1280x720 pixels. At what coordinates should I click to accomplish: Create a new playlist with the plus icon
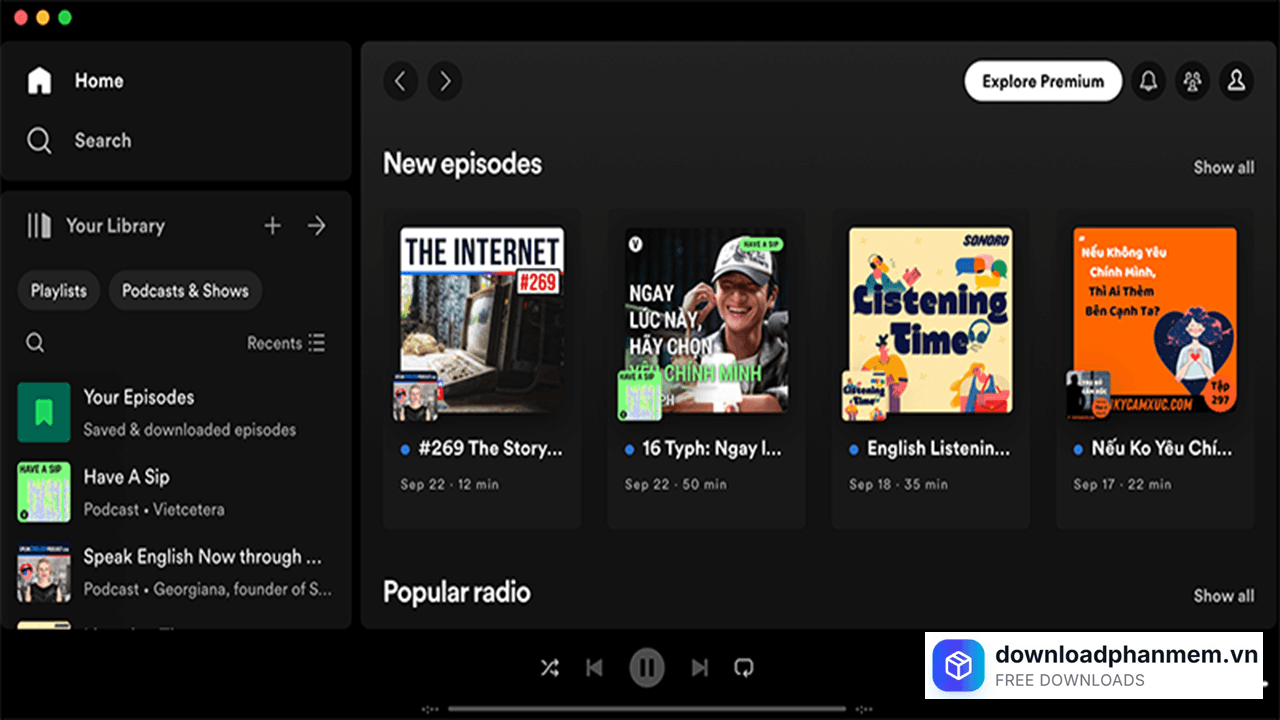pyautogui.click(x=272, y=225)
